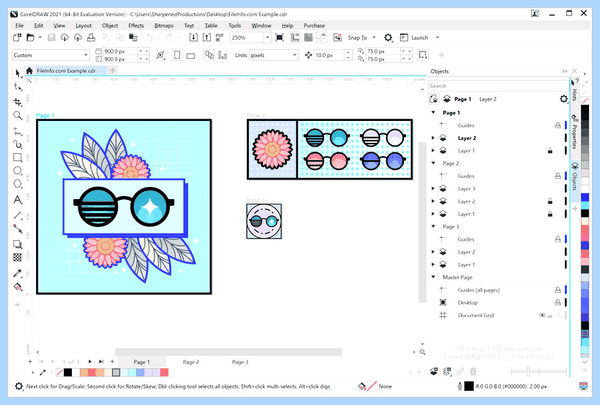The image size is (600, 405).
Task: Open the Effects menu
Action: pos(136,26)
